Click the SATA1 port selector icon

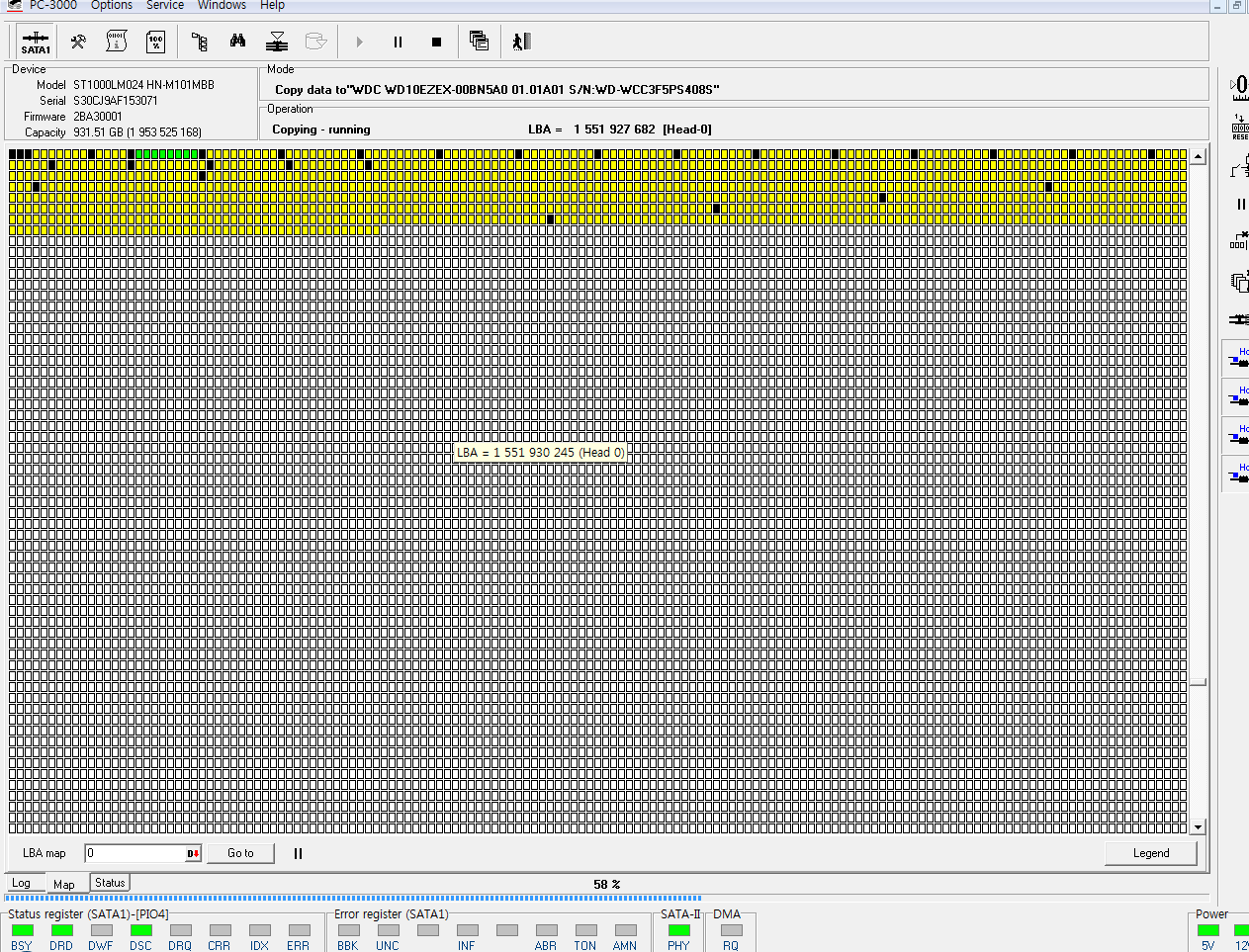point(36,42)
